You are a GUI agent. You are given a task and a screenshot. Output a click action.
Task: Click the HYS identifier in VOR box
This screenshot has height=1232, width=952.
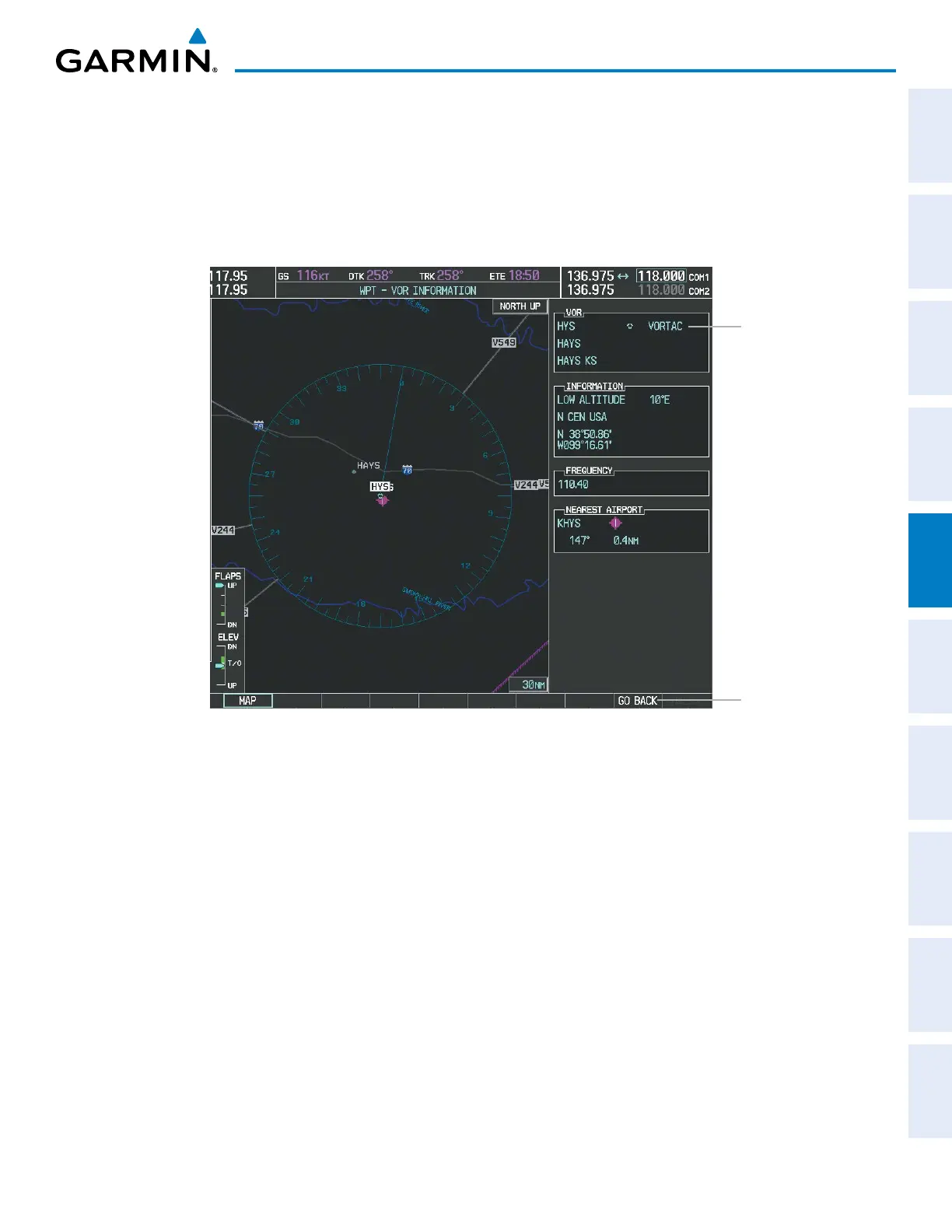[566, 327]
